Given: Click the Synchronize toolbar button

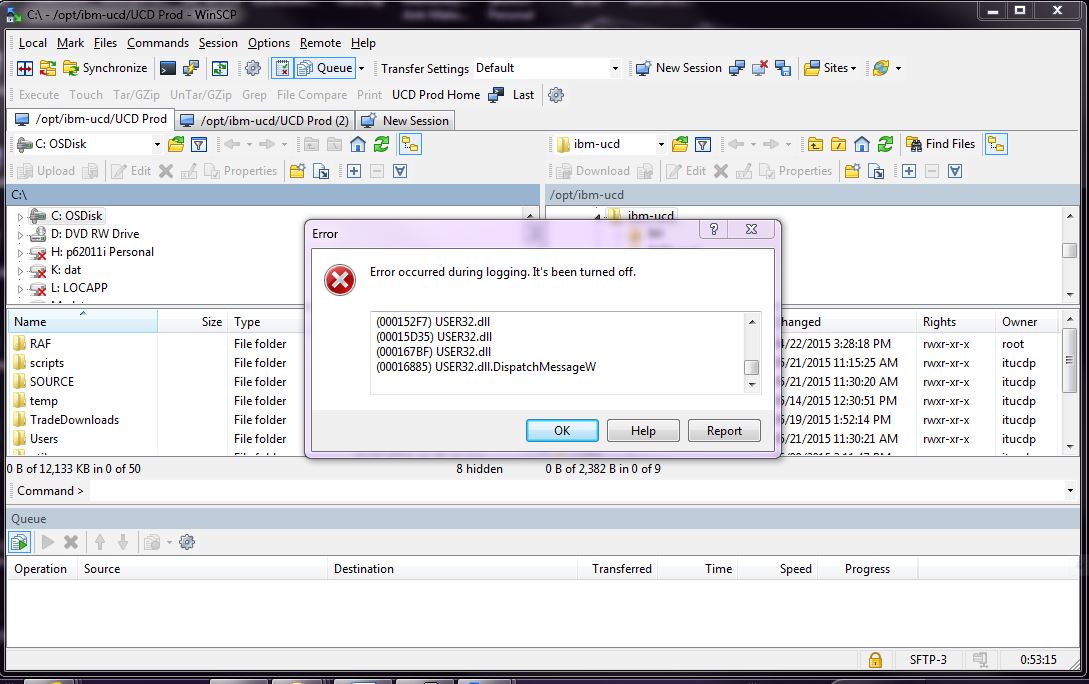Looking at the screenshot, I should [105, 68].
